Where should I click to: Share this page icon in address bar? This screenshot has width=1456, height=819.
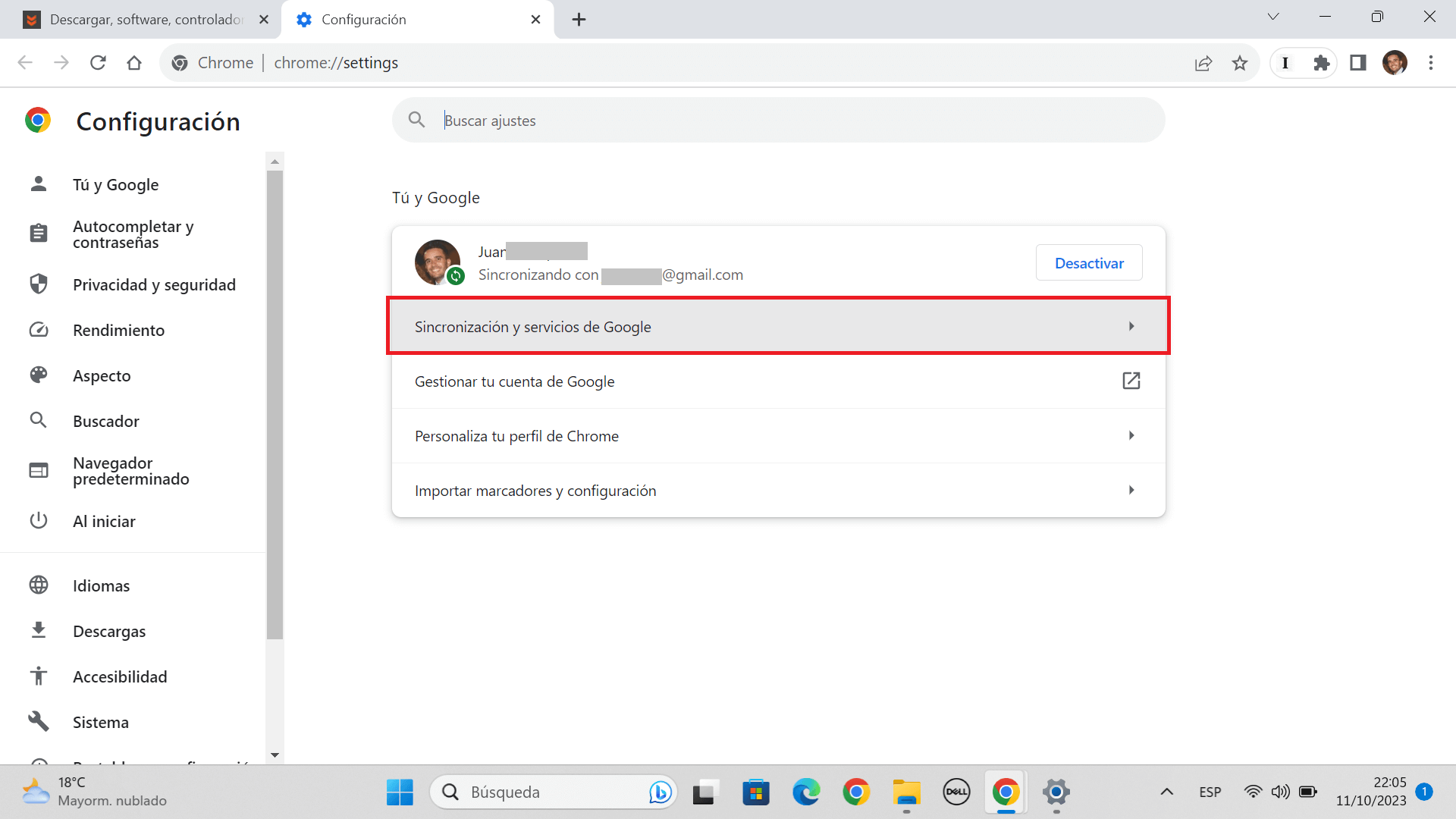pos(1203,63)
